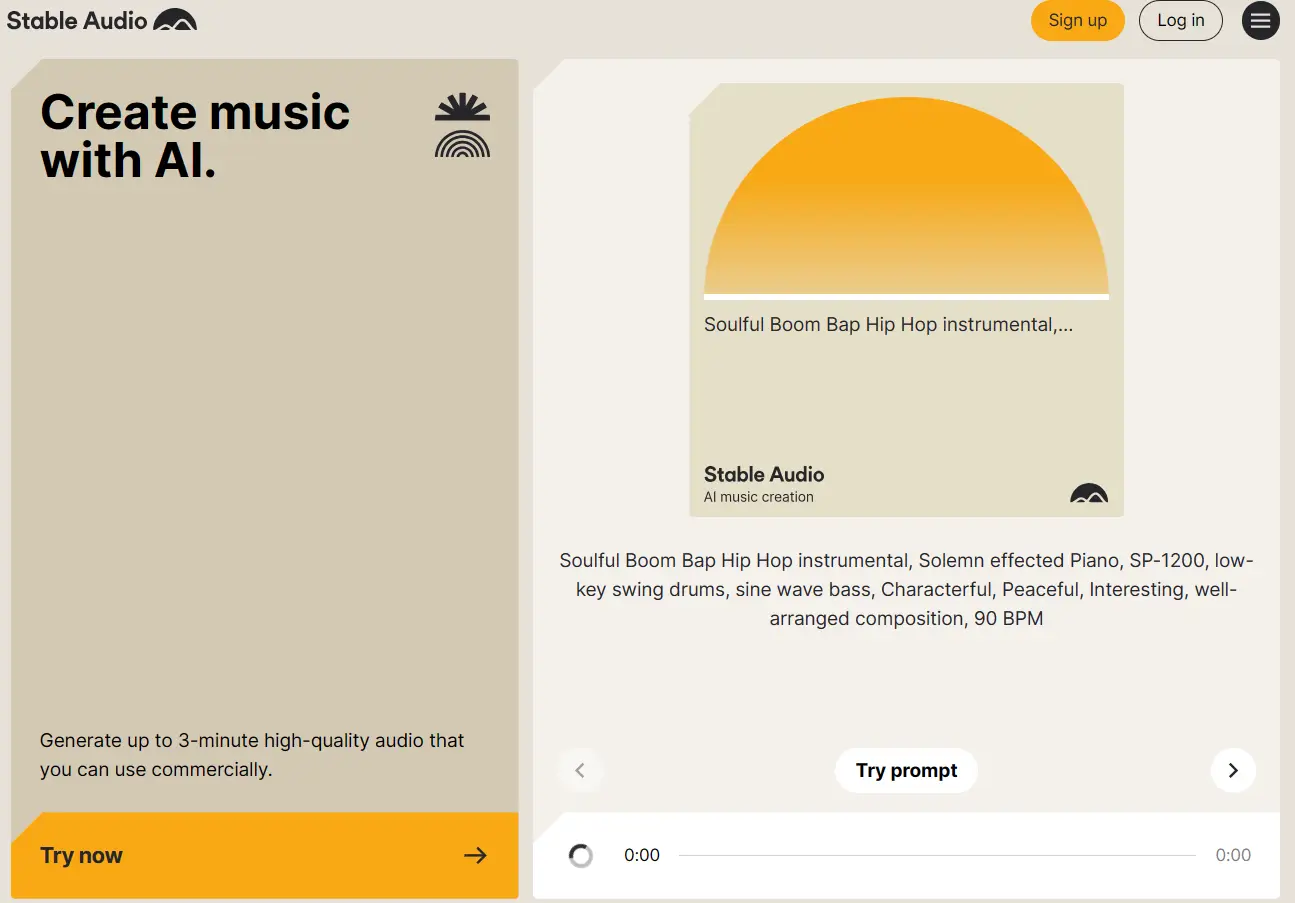The image size is (1295, 903).
Task: Click the Stable Audio header title text
Action: tap(77, 20)
